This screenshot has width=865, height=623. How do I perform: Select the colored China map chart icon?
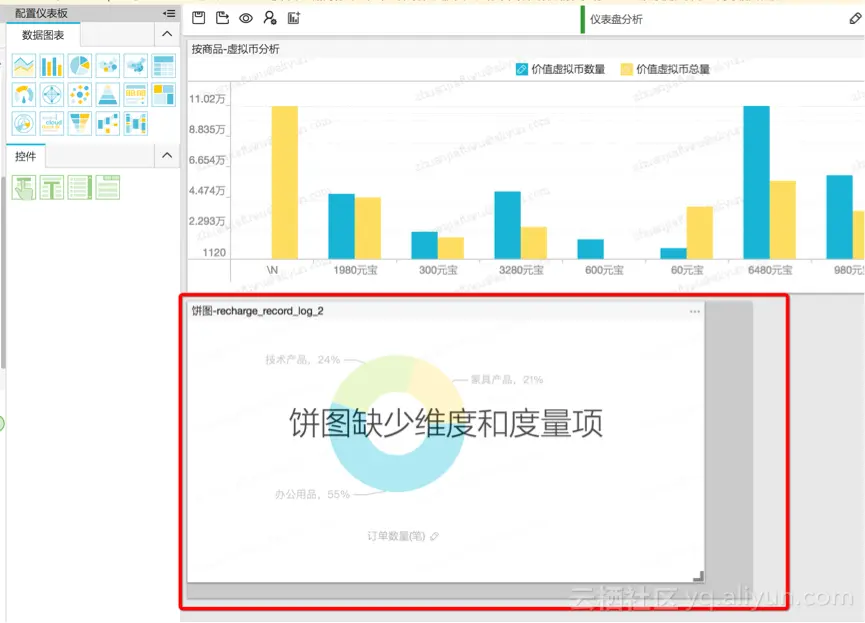pyautogui.click(x=136, y=66)
